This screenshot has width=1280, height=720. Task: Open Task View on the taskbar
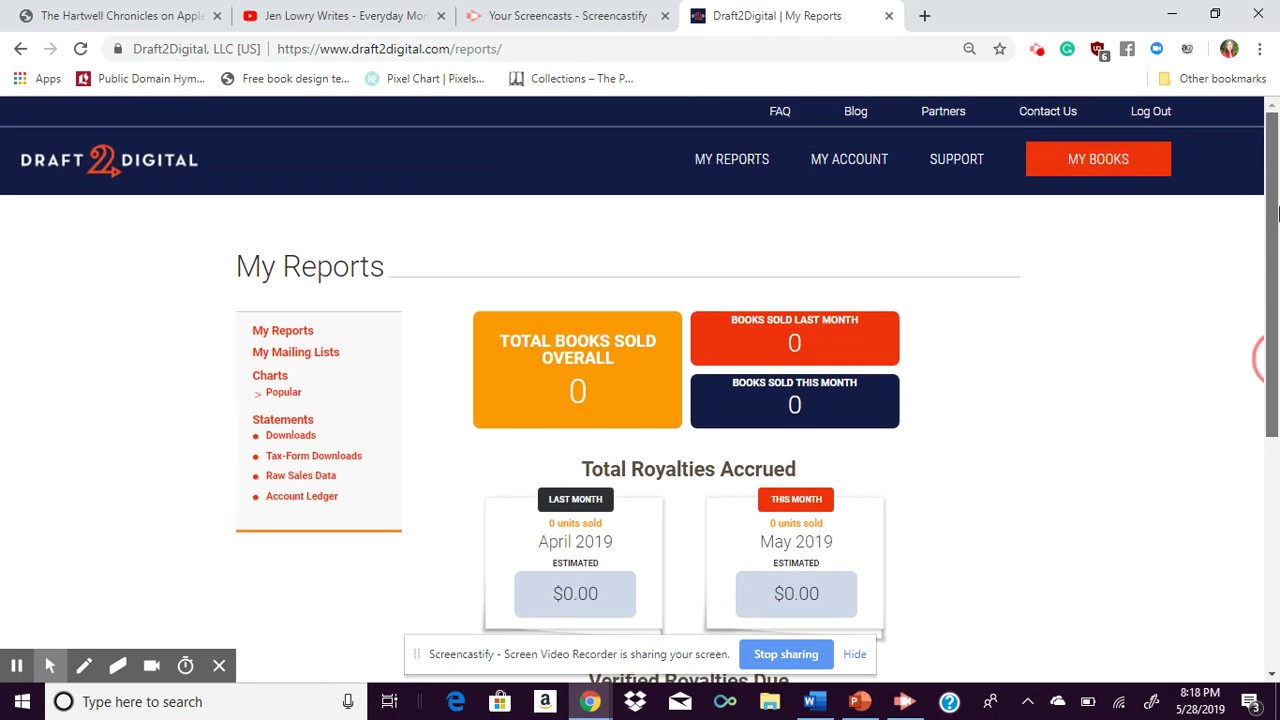click(390, 701)
